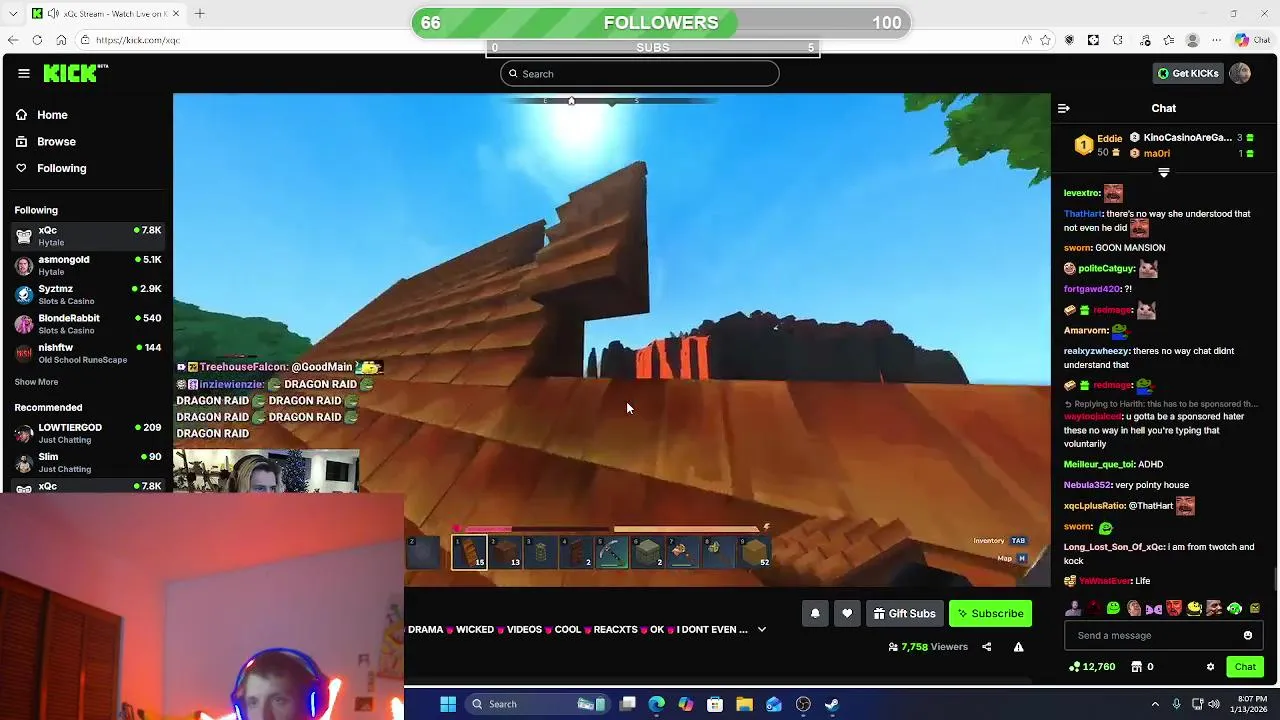The width and height of the screenshot is (1280, 720).
Task: Click the Get KICKs button
Action: (x=1188, y=73)
